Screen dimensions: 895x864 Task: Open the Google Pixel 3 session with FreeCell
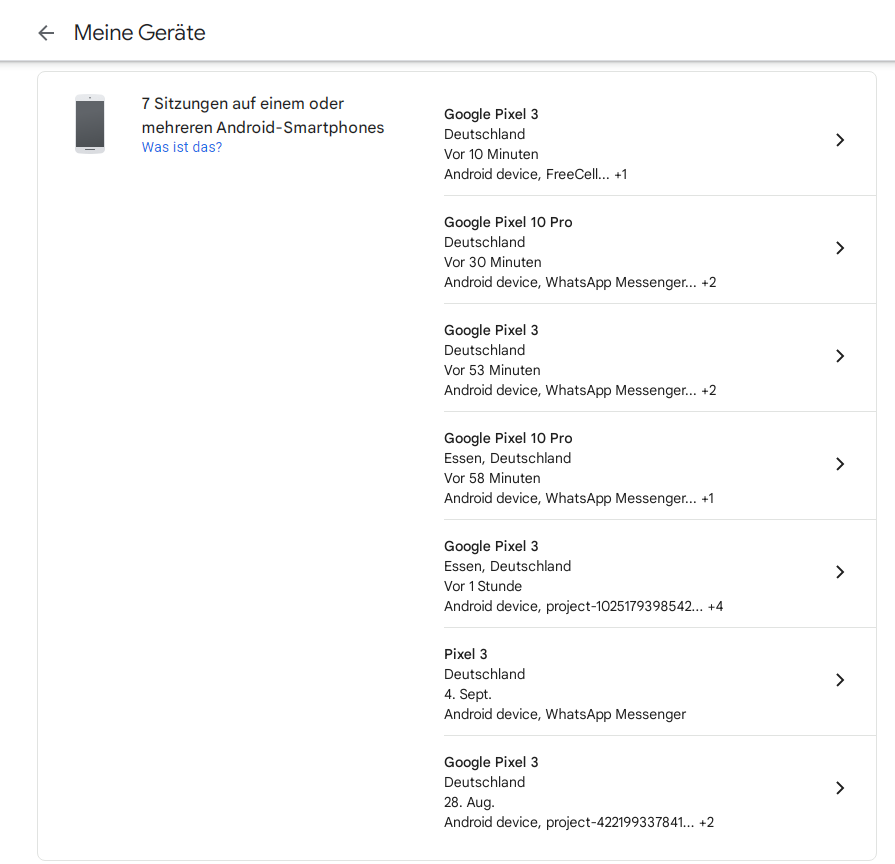click(535, 174)
